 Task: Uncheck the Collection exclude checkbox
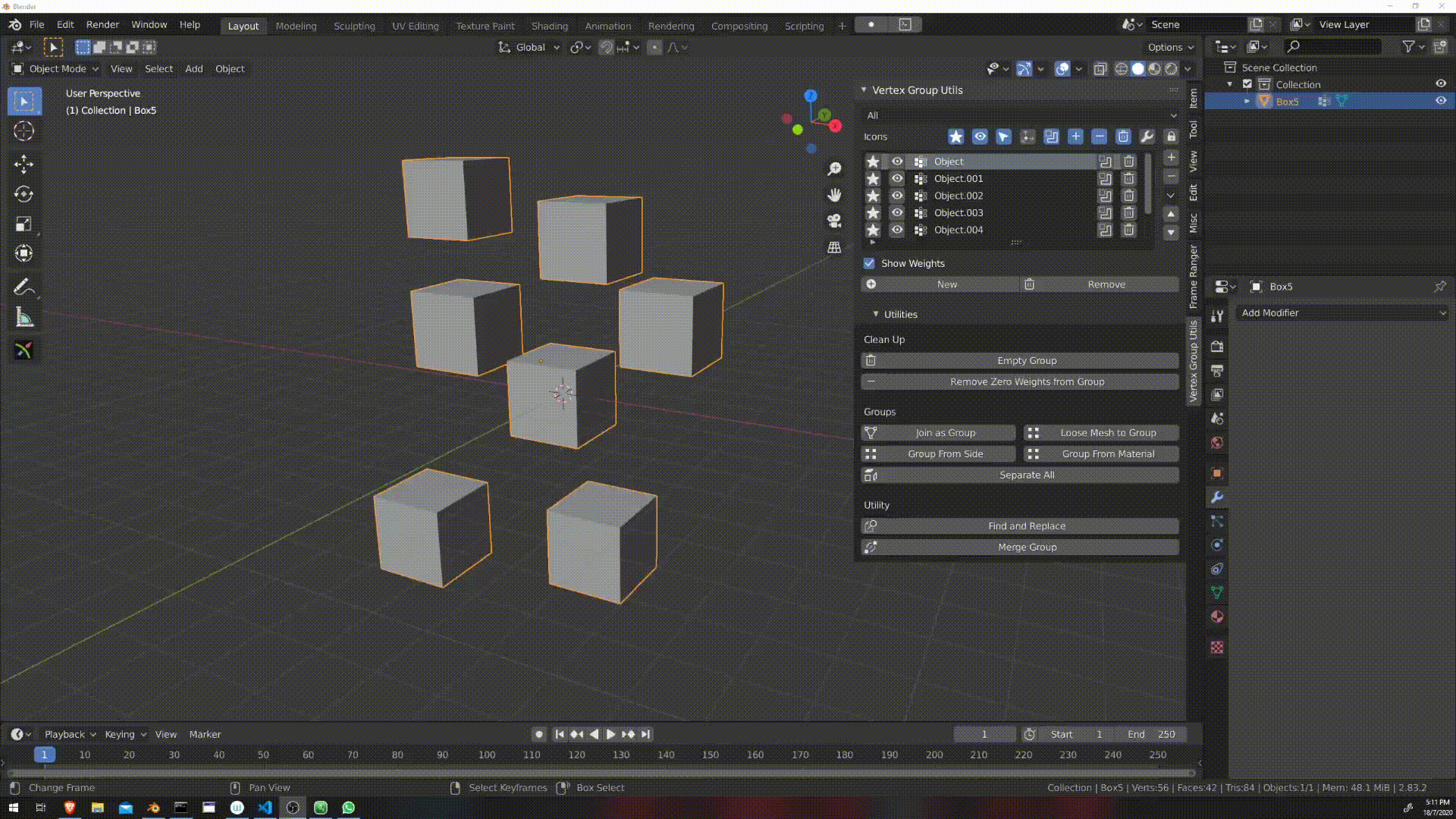tap(1247, 84)
